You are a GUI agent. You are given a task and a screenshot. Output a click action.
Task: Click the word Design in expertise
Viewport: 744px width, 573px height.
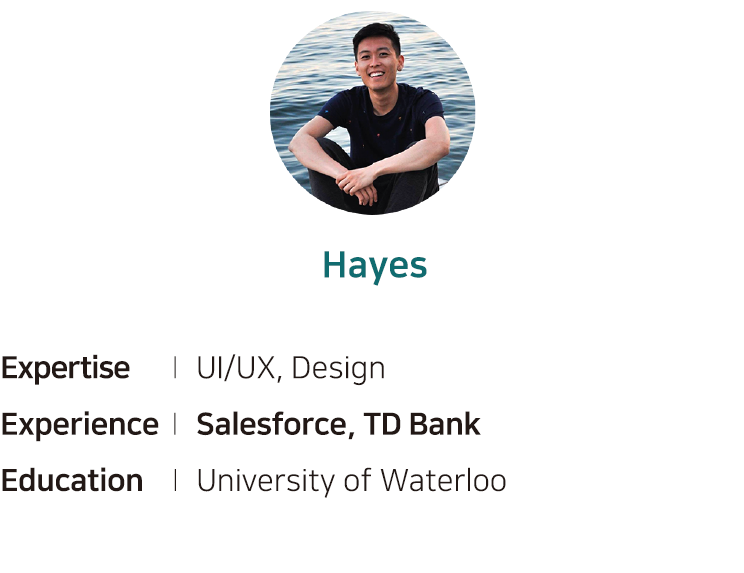click(338, 369)
